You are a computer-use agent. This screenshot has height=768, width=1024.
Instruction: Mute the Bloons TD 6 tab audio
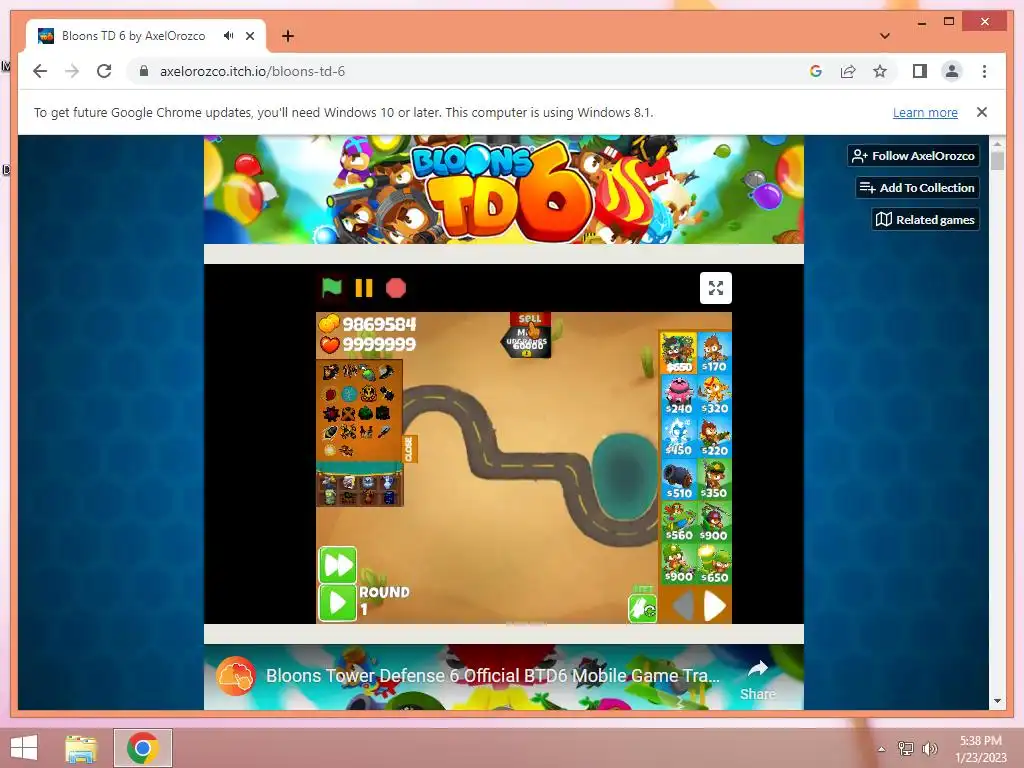pyautogui.click(x=228, y=36)
